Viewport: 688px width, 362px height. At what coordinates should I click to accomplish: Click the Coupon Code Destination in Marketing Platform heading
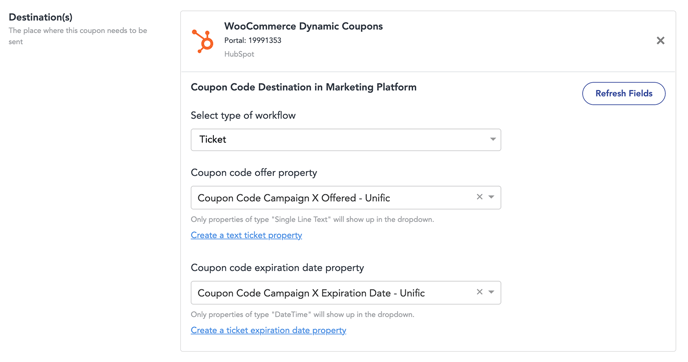coord(303,87)
